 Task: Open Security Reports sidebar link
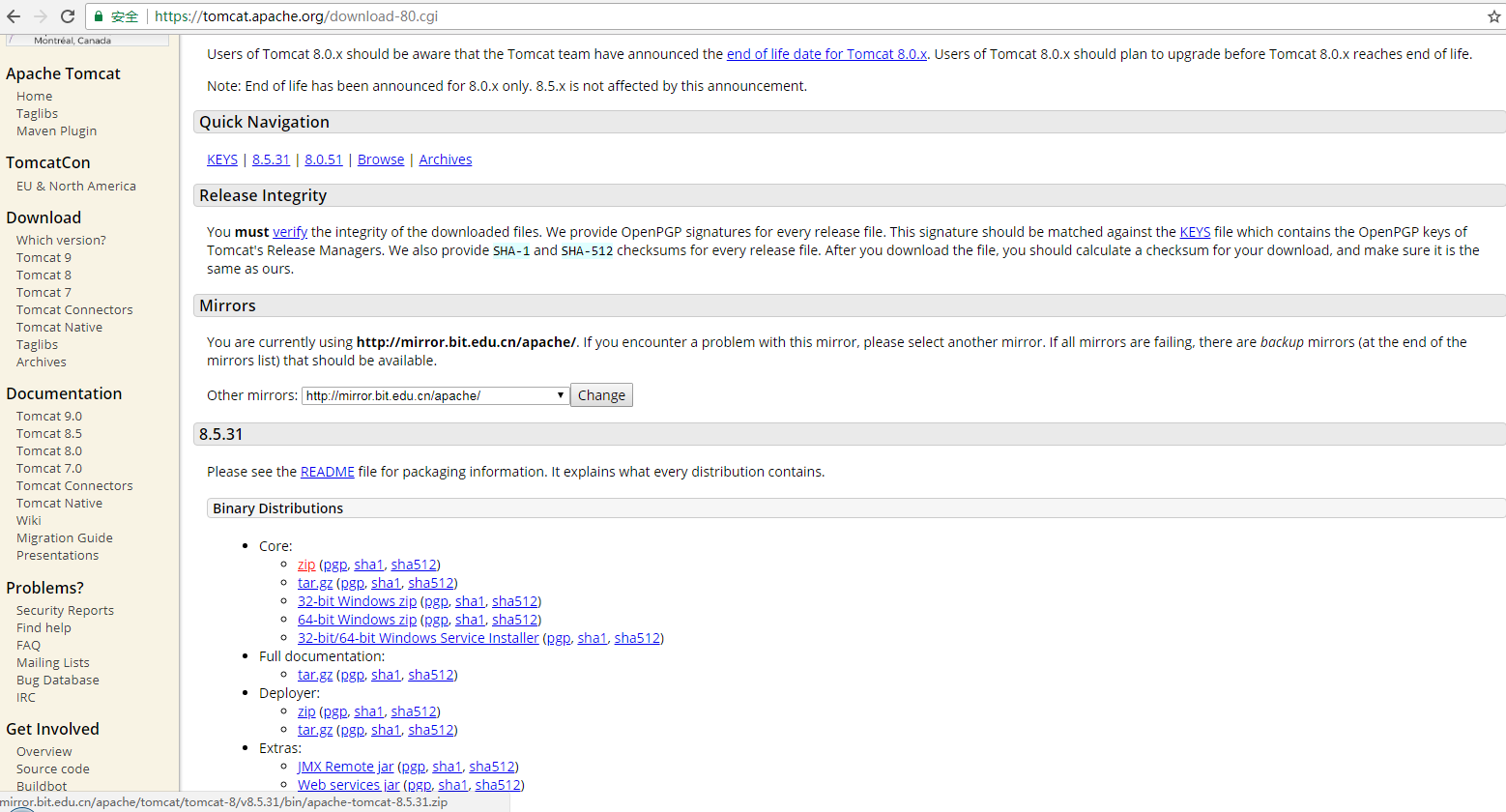pos(65,610)
